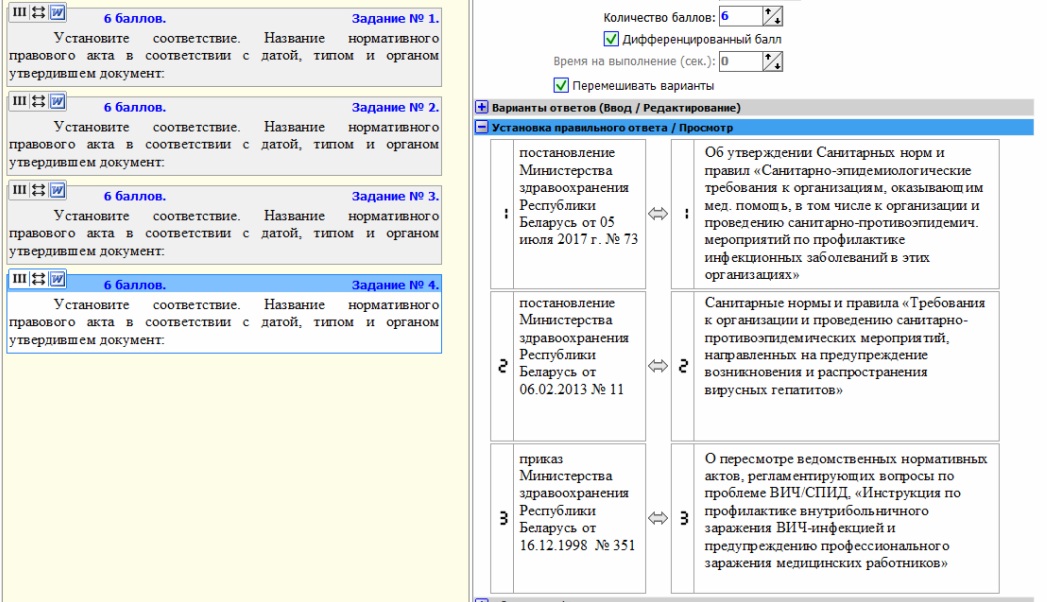
Task: Click the link arrow for matching pair 2
Action: pyautogui.click(x=658, y=366)
